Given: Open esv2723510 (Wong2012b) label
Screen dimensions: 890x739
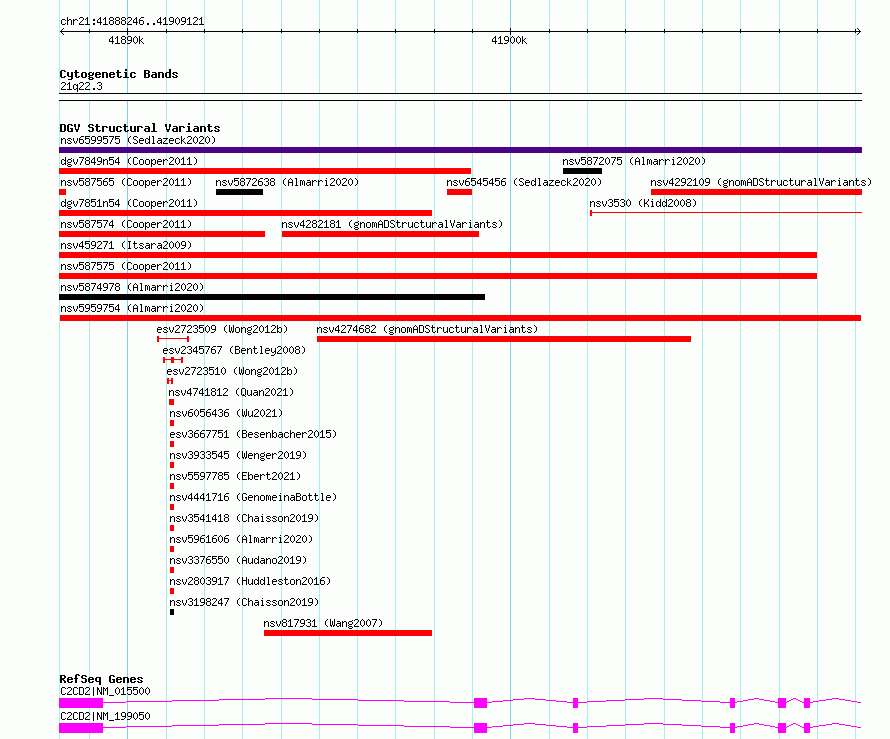Looking at the screenshot, I should 232,371.
